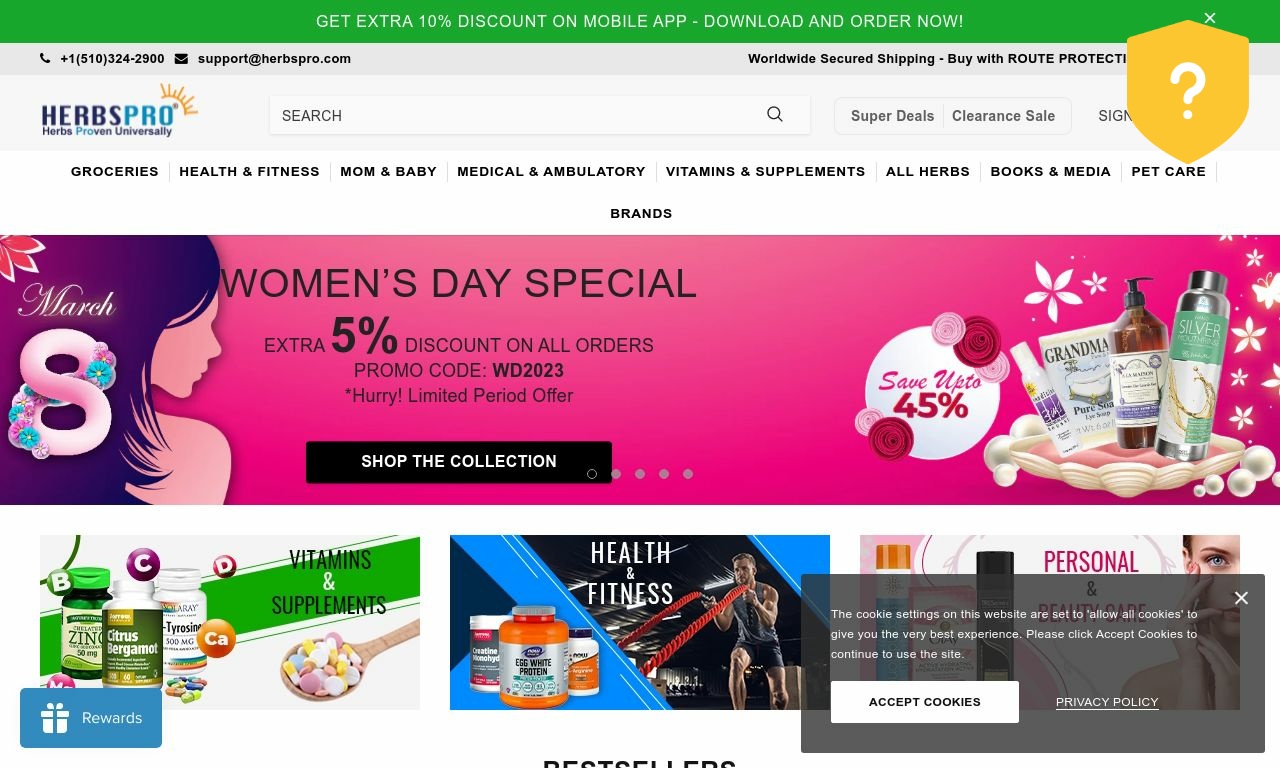Screen dimensions: 1280x768
Task: Open the Health & Fitness category banner
Action: (x=640, y=622)
